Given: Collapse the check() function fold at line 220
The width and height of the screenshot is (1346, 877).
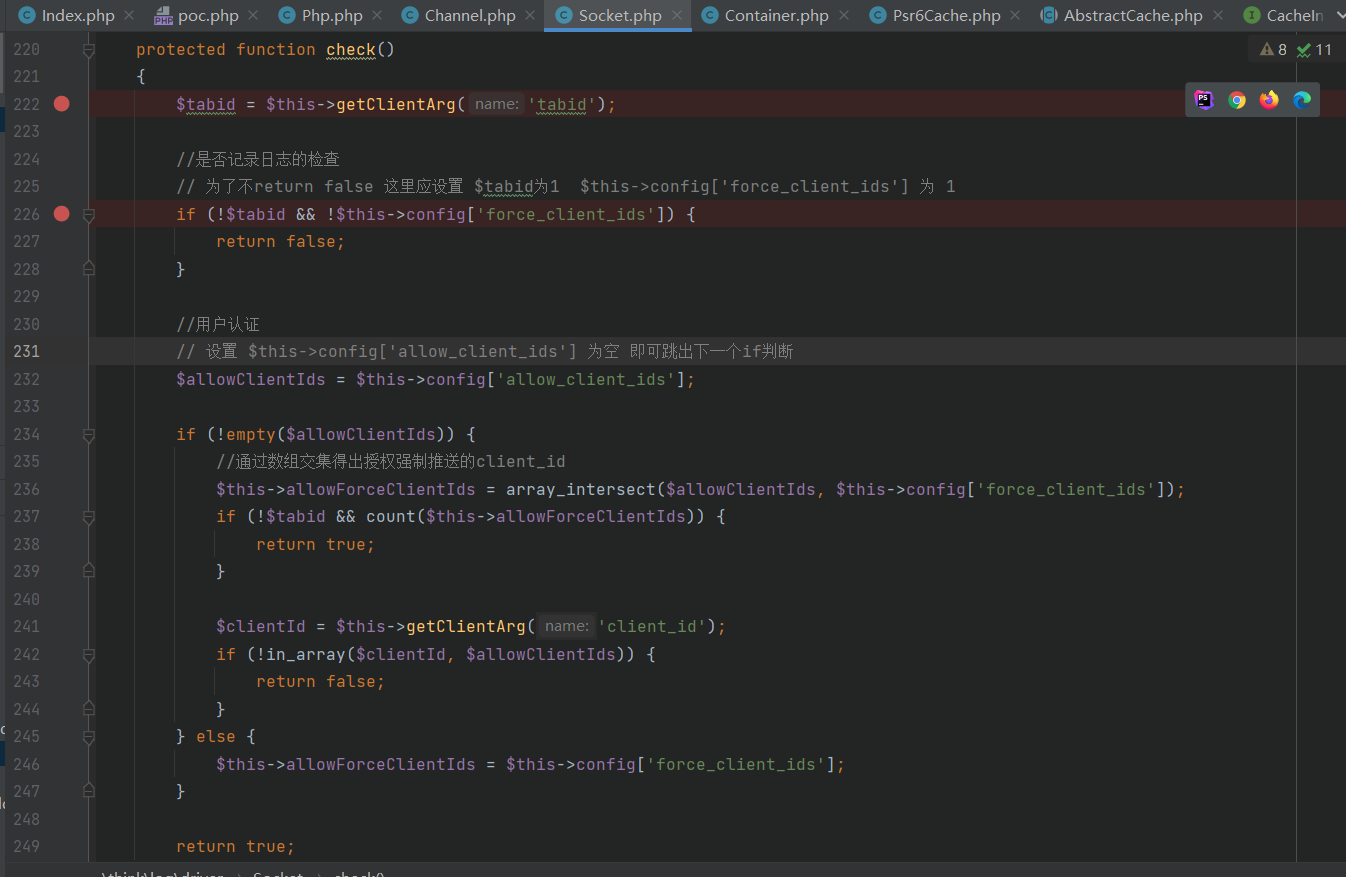Looking at the screenshot, I should [x=89, y=50].
